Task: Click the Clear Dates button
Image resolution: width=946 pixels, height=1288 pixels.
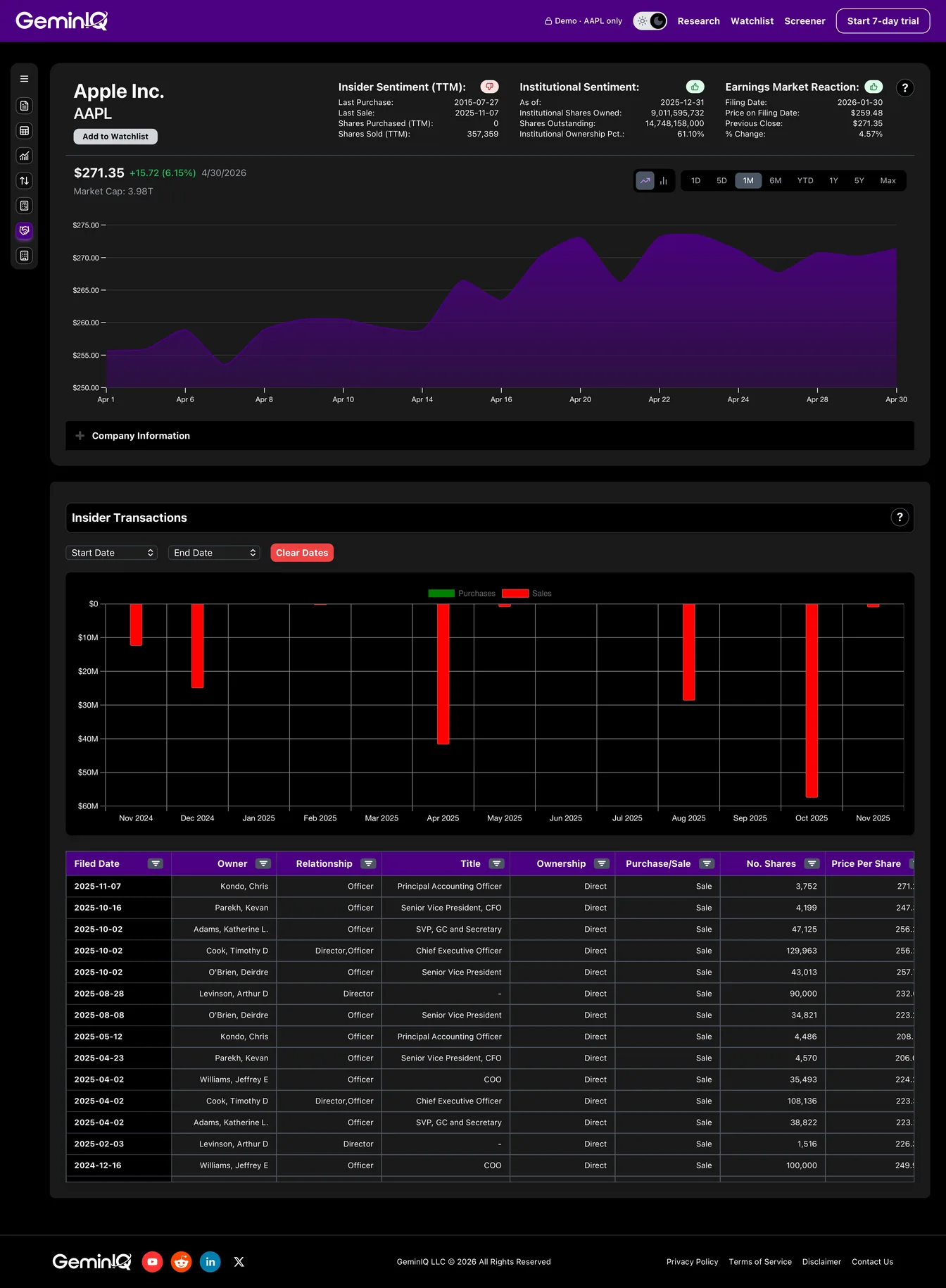Action: click(302, 553)
